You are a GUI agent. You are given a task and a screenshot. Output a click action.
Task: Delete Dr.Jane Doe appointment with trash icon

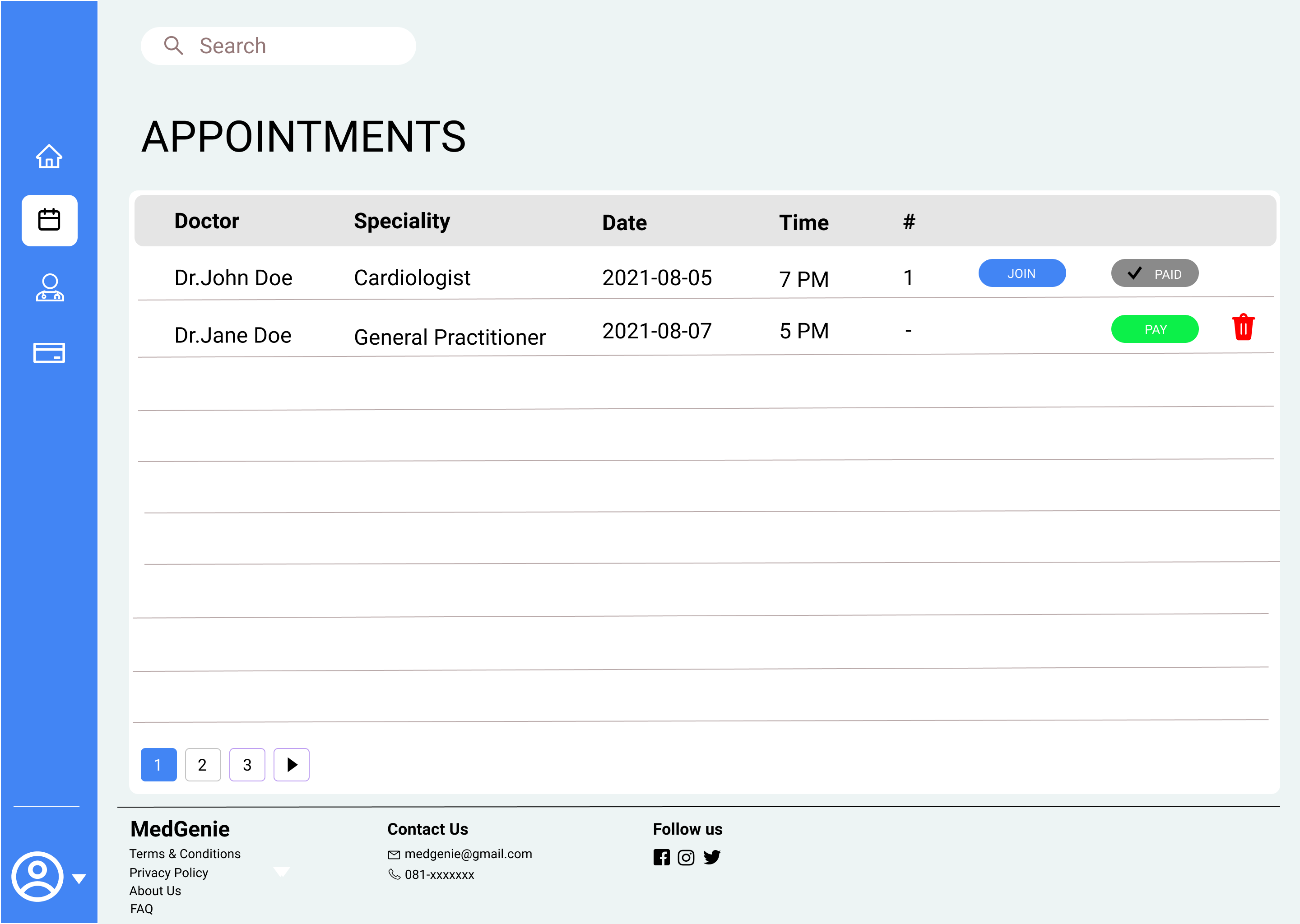click(1243, 328)
